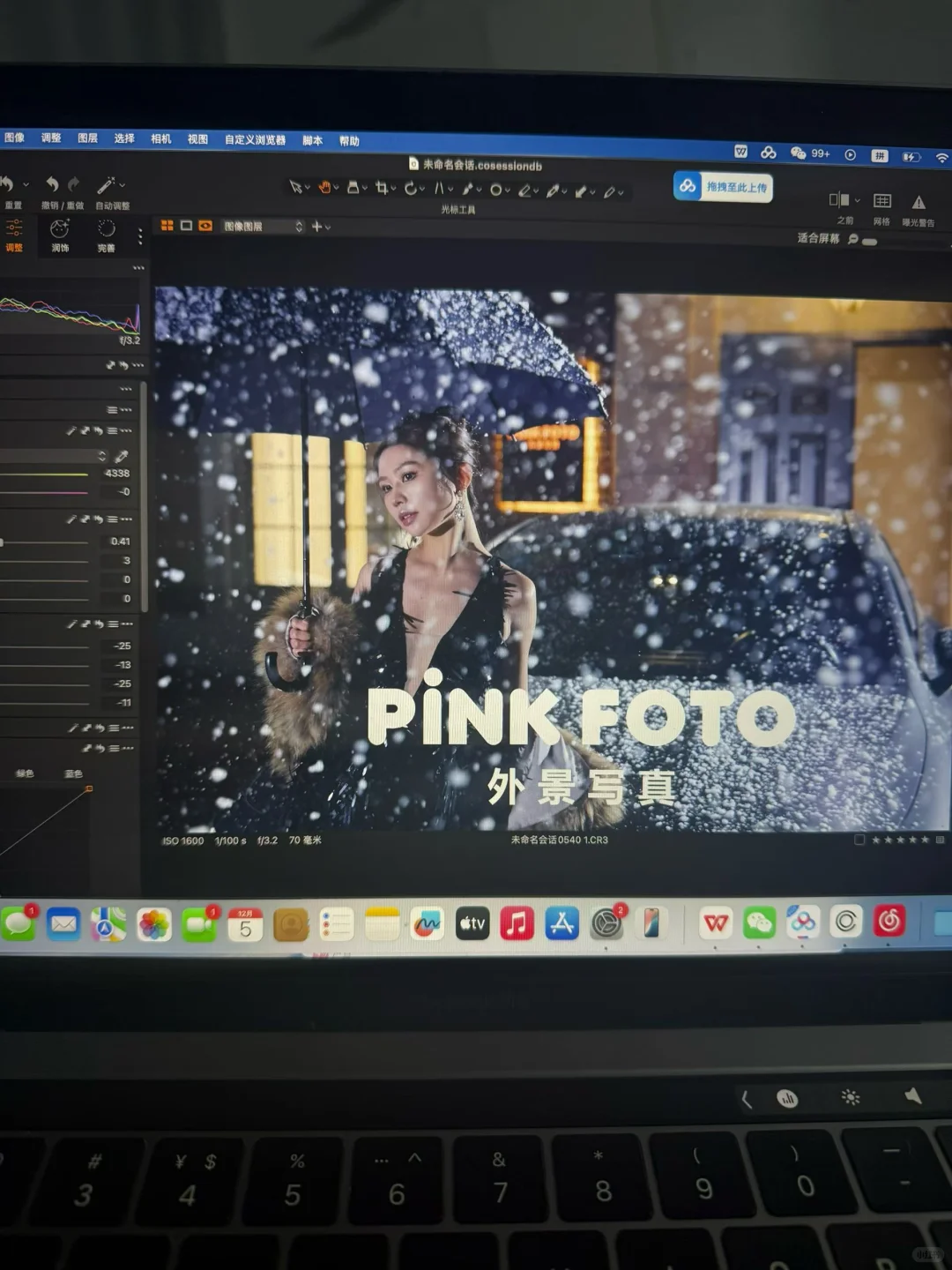Click the file name 未命名会话0540 1.CR3
The height and width of the screenshot is (1270, 952).
click(560, 840)
